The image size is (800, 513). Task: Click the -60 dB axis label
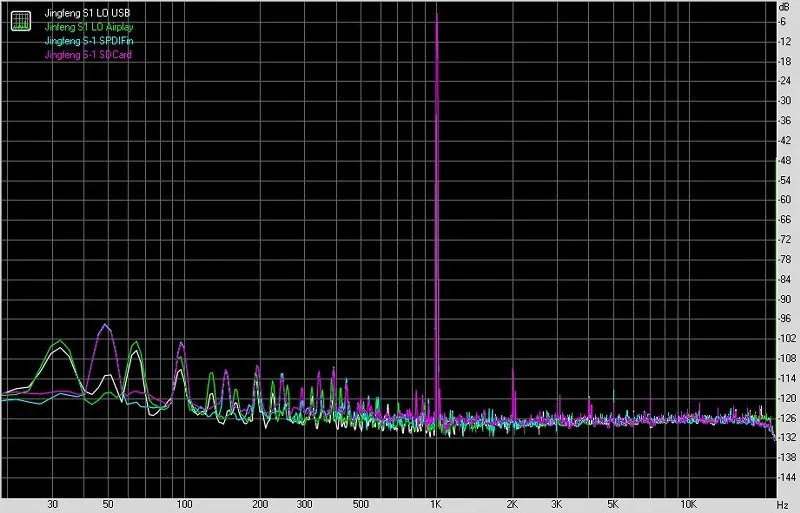tap(784, 200)
